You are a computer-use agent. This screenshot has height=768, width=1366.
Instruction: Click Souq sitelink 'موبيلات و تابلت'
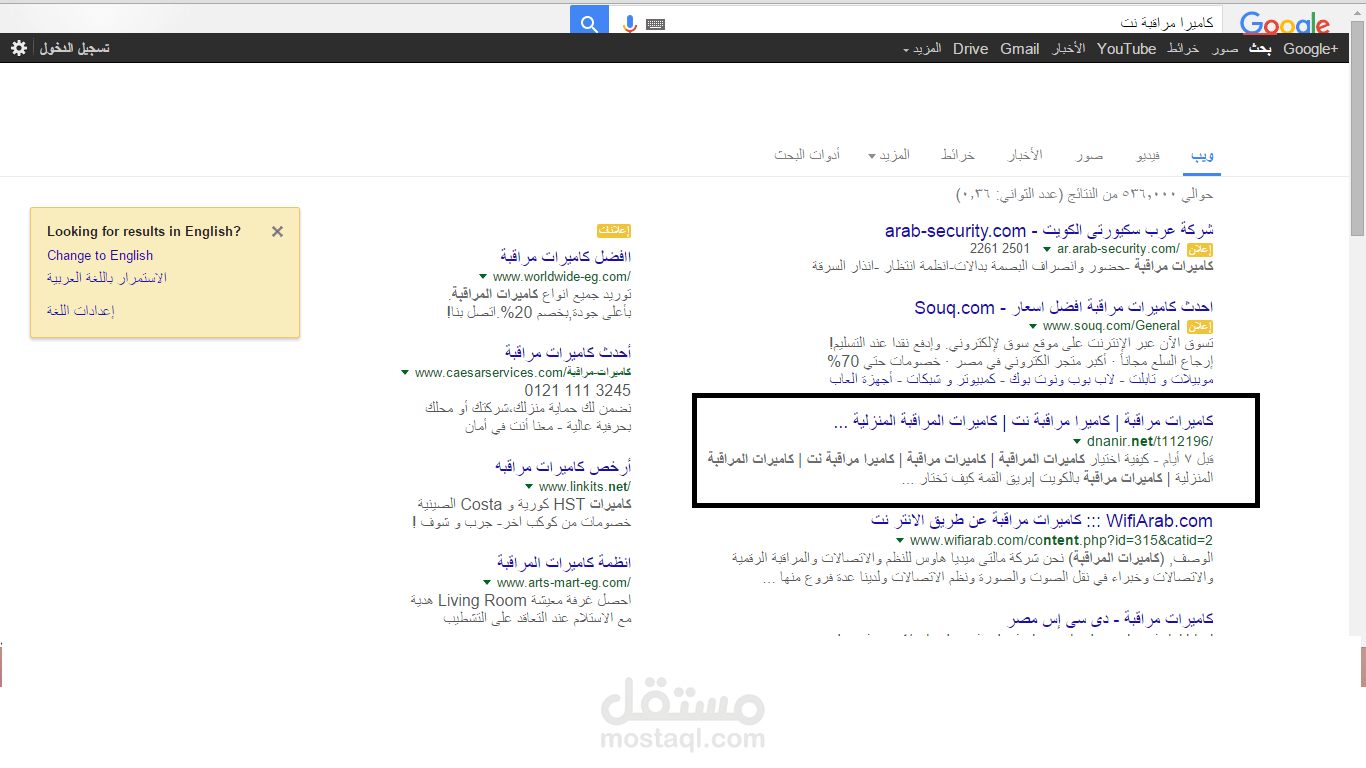pyautogui.click(x=1172, y=380)
